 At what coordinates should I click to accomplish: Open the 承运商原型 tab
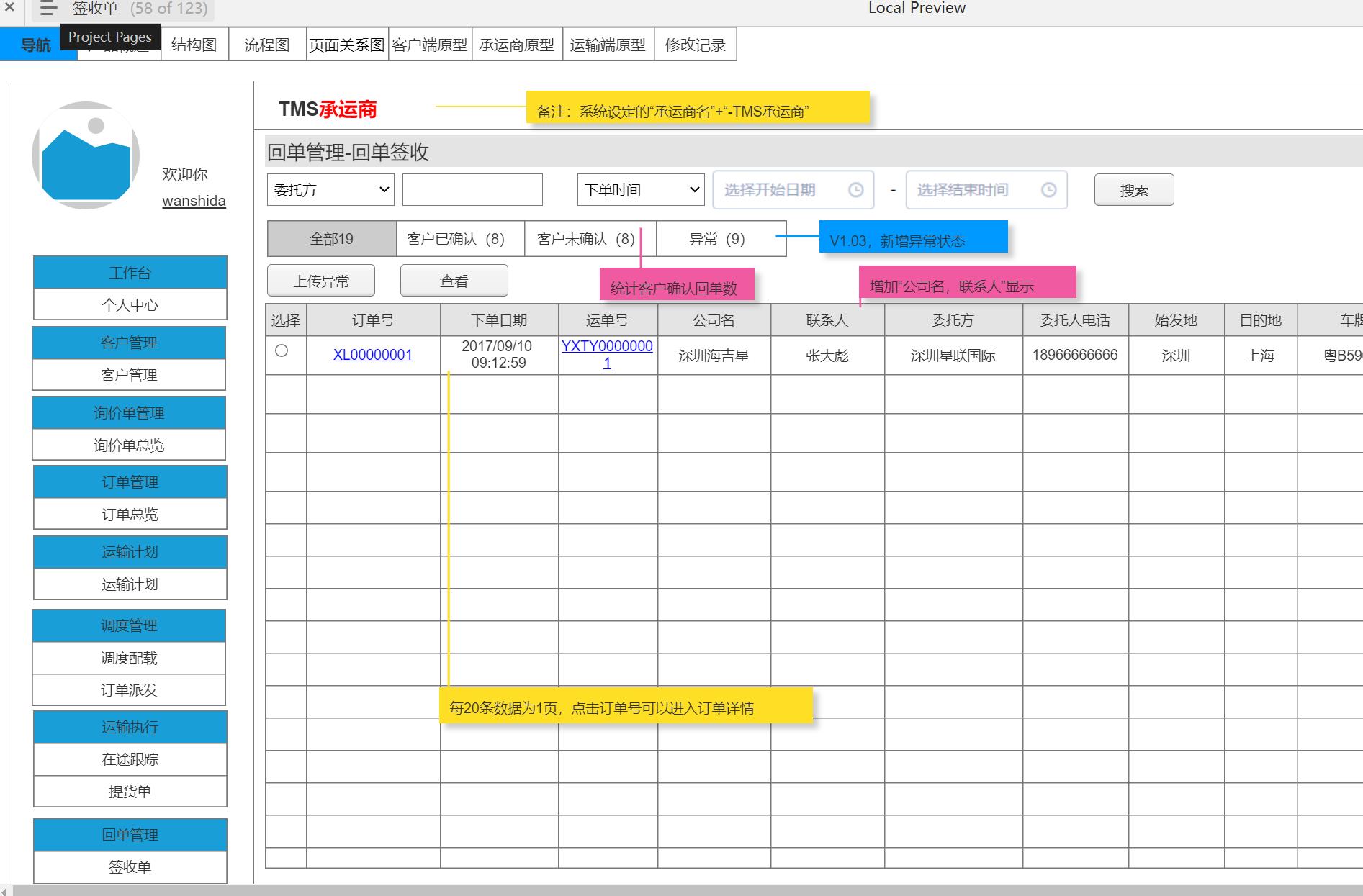[517, 45]
